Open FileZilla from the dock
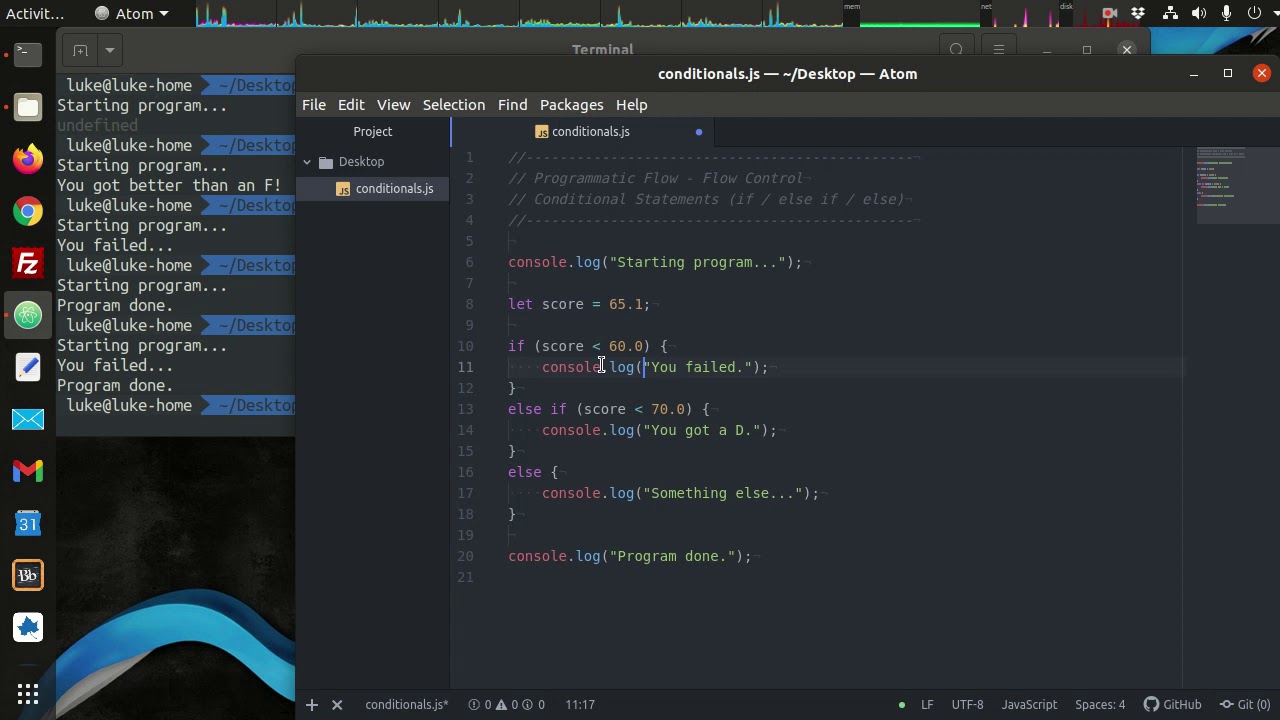This screenshot has height=720, width=1280. point(28,263)
